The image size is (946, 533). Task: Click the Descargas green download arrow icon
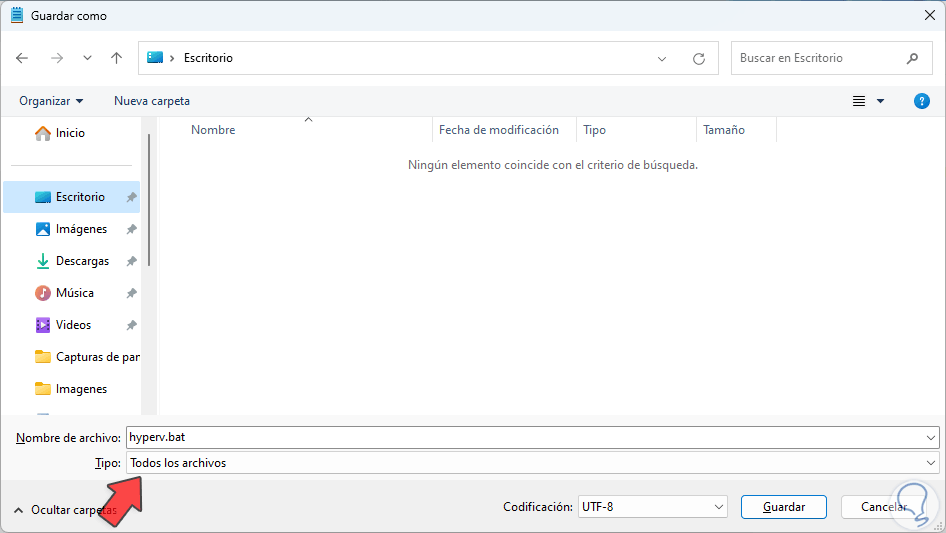click(43, 261)
